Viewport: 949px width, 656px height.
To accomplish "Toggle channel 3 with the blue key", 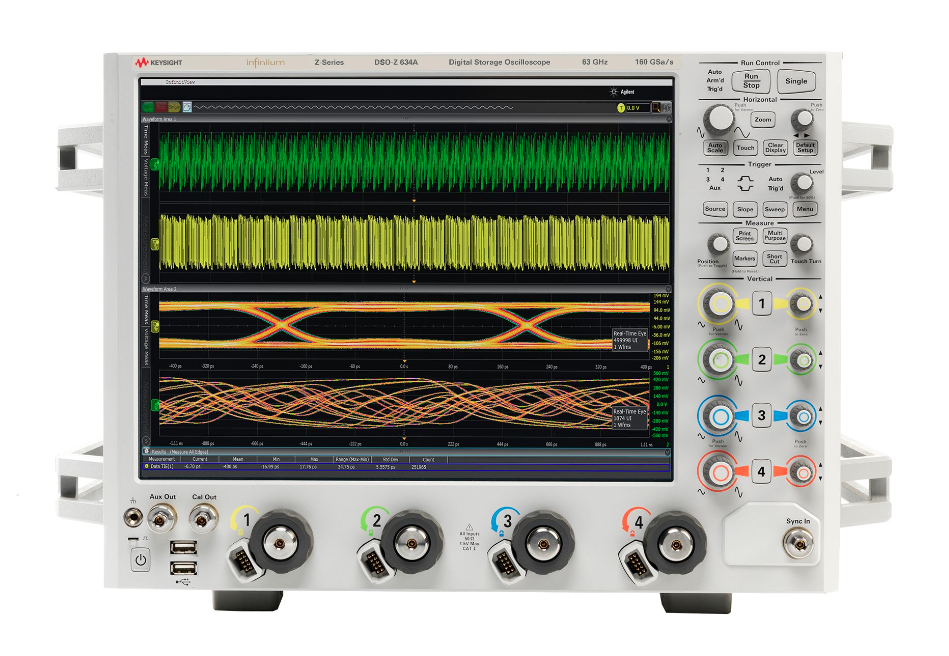I will point(762,416).
